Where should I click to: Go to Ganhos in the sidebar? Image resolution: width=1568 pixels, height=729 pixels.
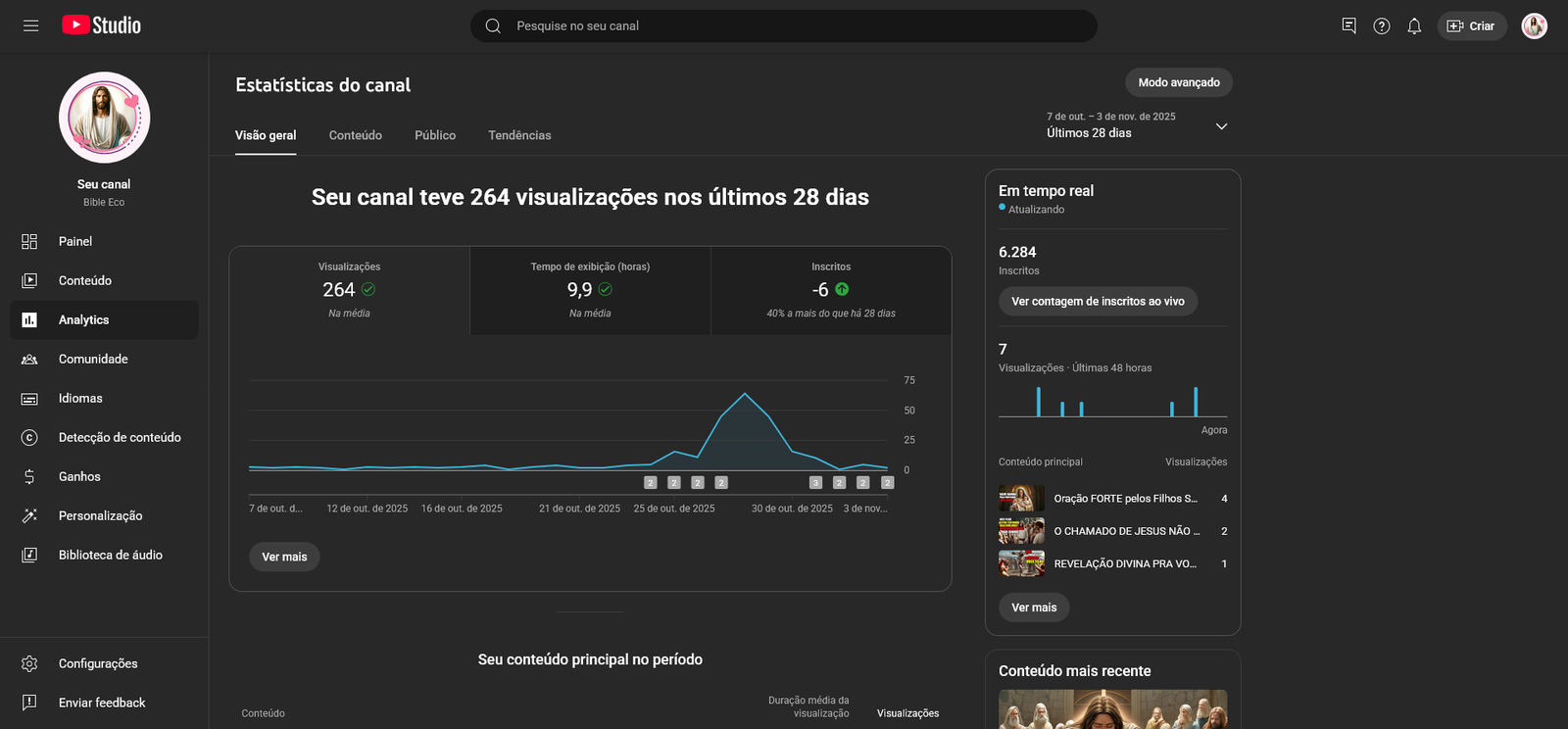[79, 476]
